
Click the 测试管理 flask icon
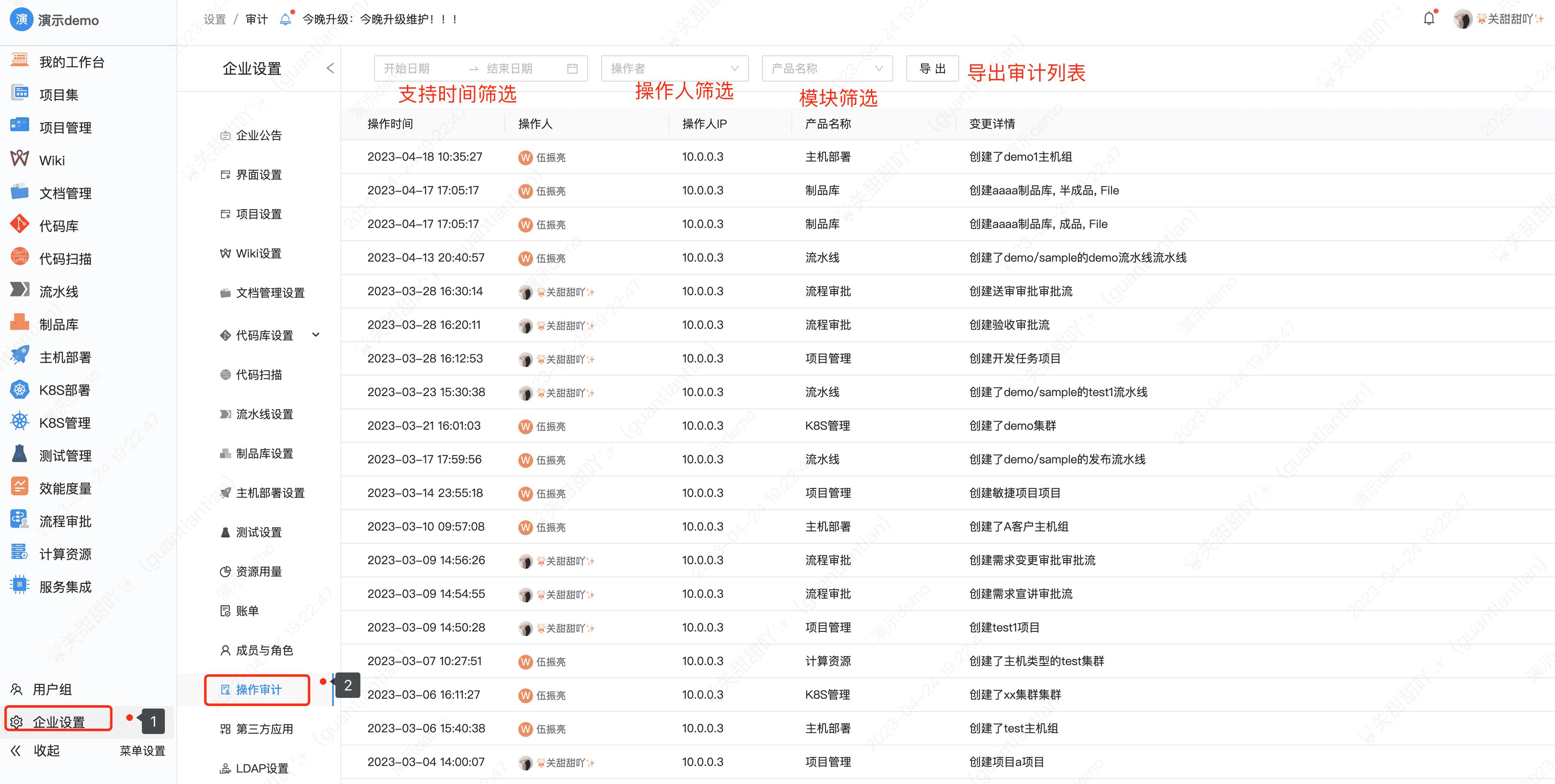pyautogui.click(x=19, y=454)
